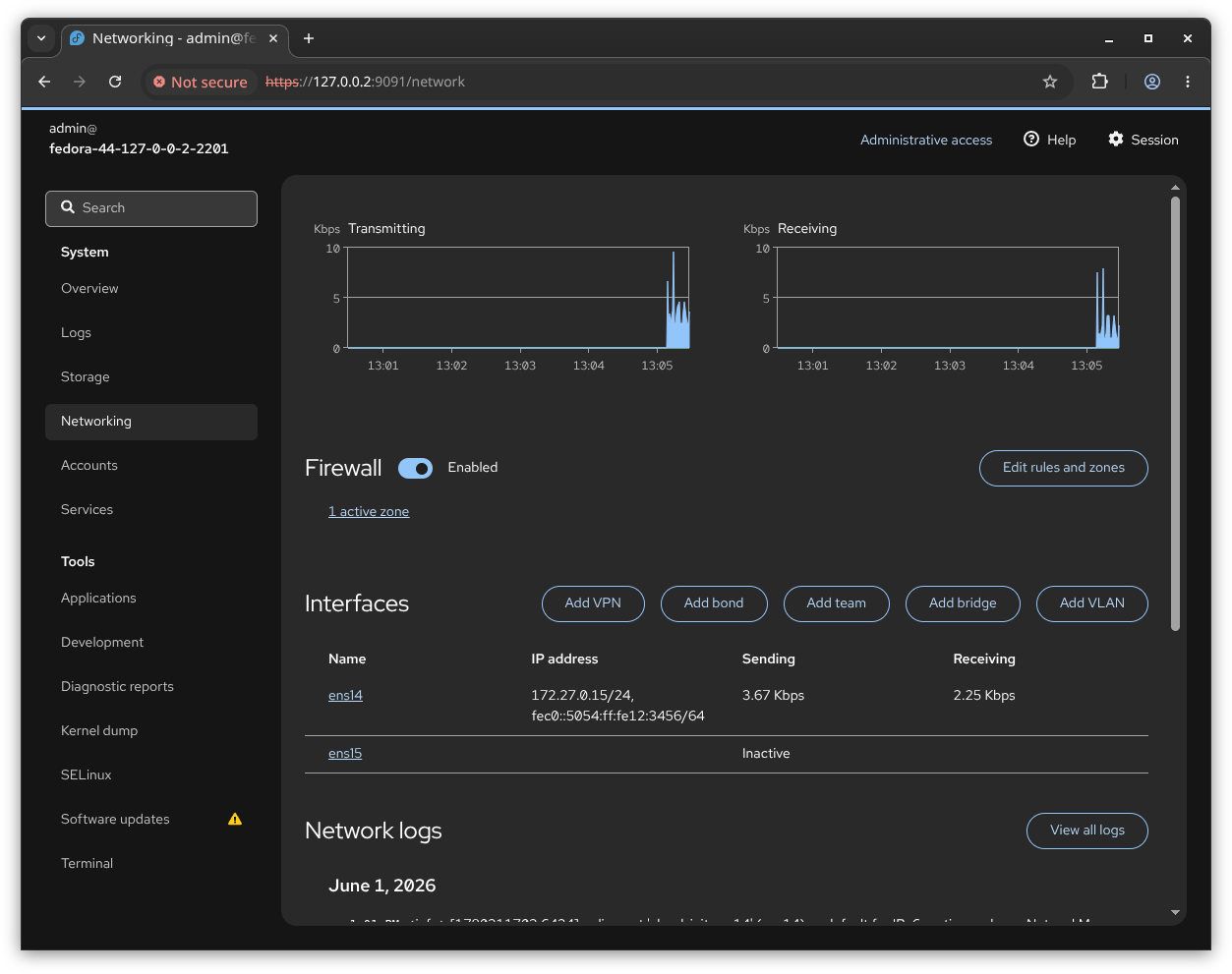Click Add VLAN button

(1092, 603)
